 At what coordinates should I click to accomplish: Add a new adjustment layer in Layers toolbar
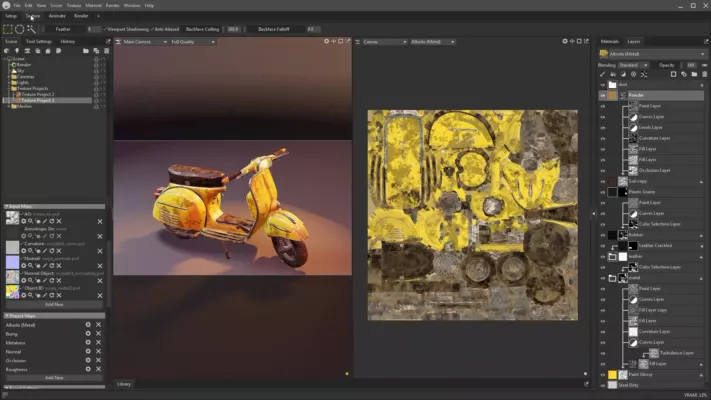[x=623, y=74]
